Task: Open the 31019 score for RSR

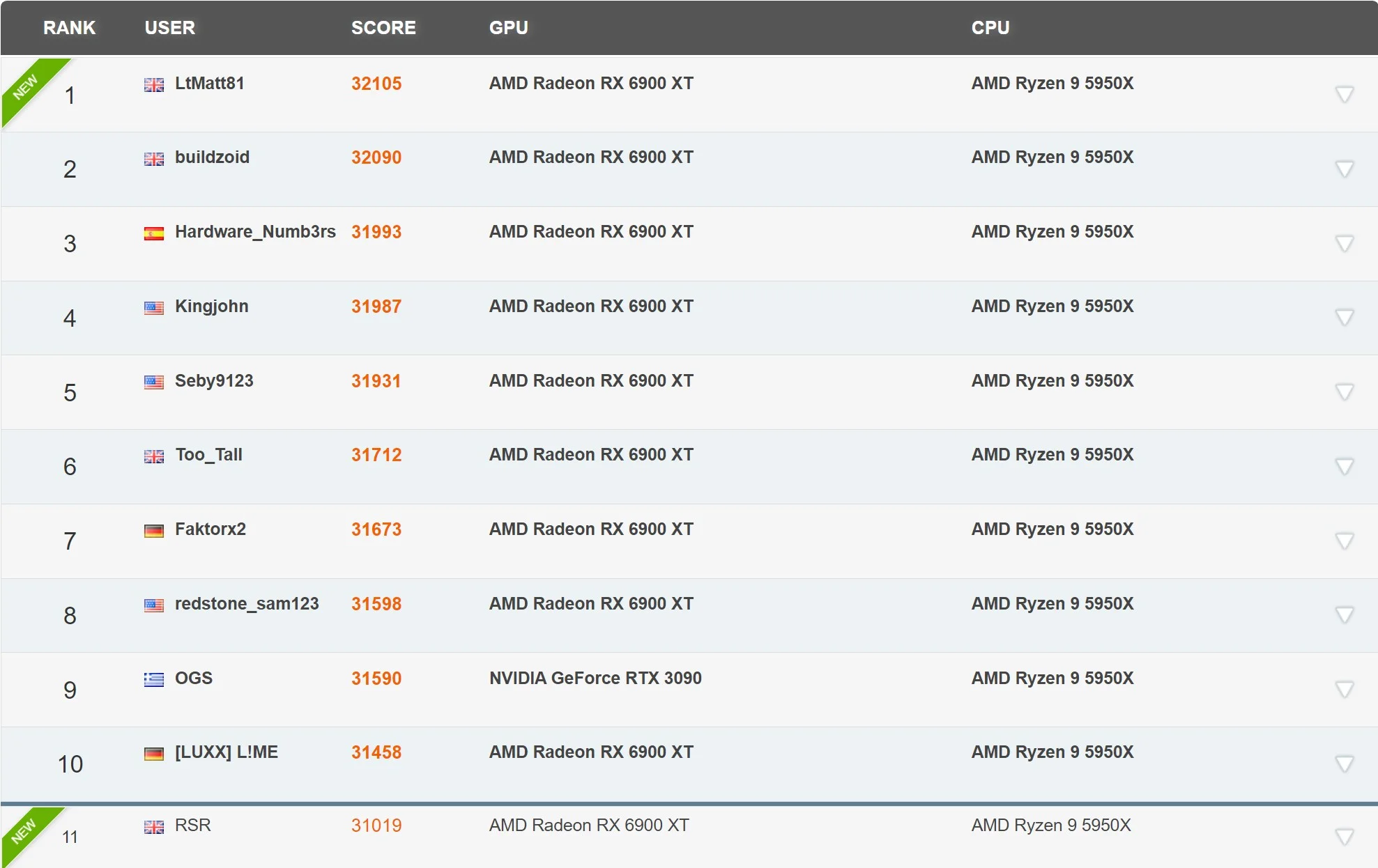Action: (x=376, y=826)
